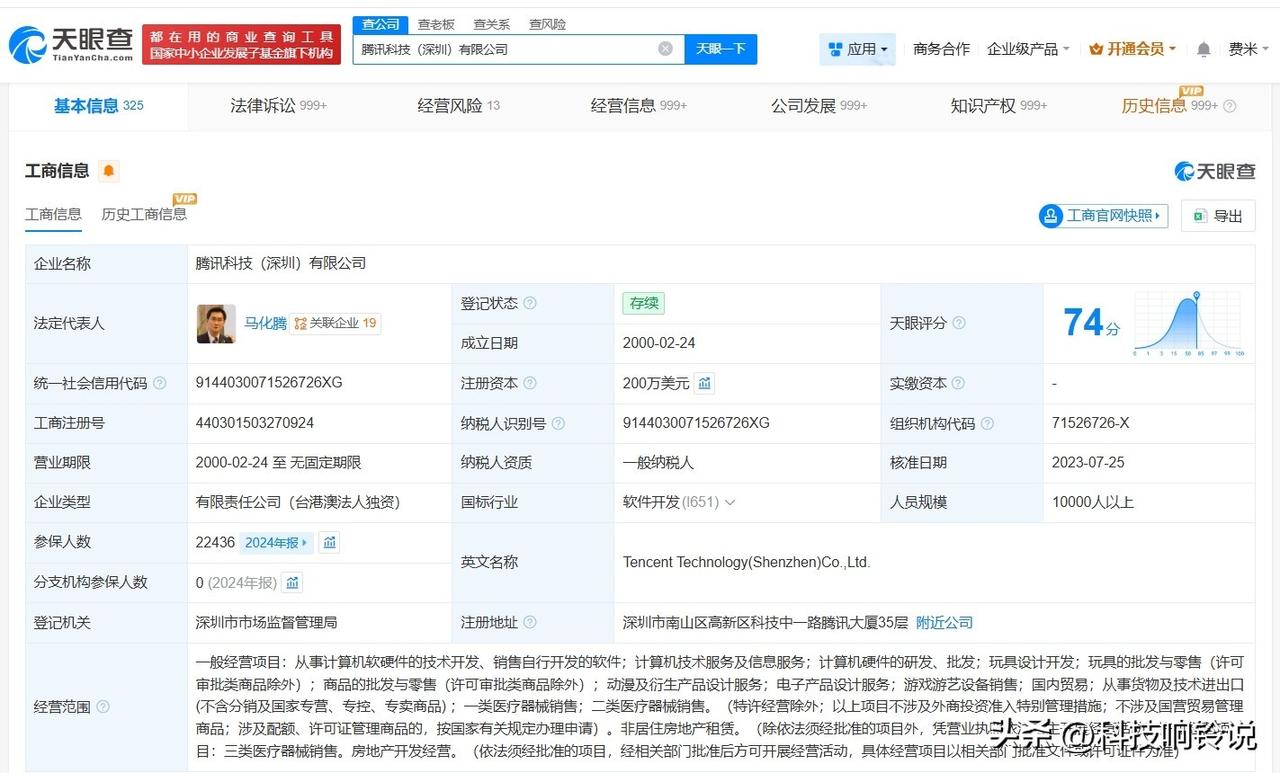Select organization code 71526726-X
The width and height of the screenshot is (1280, 773).
pos(1091,423)
